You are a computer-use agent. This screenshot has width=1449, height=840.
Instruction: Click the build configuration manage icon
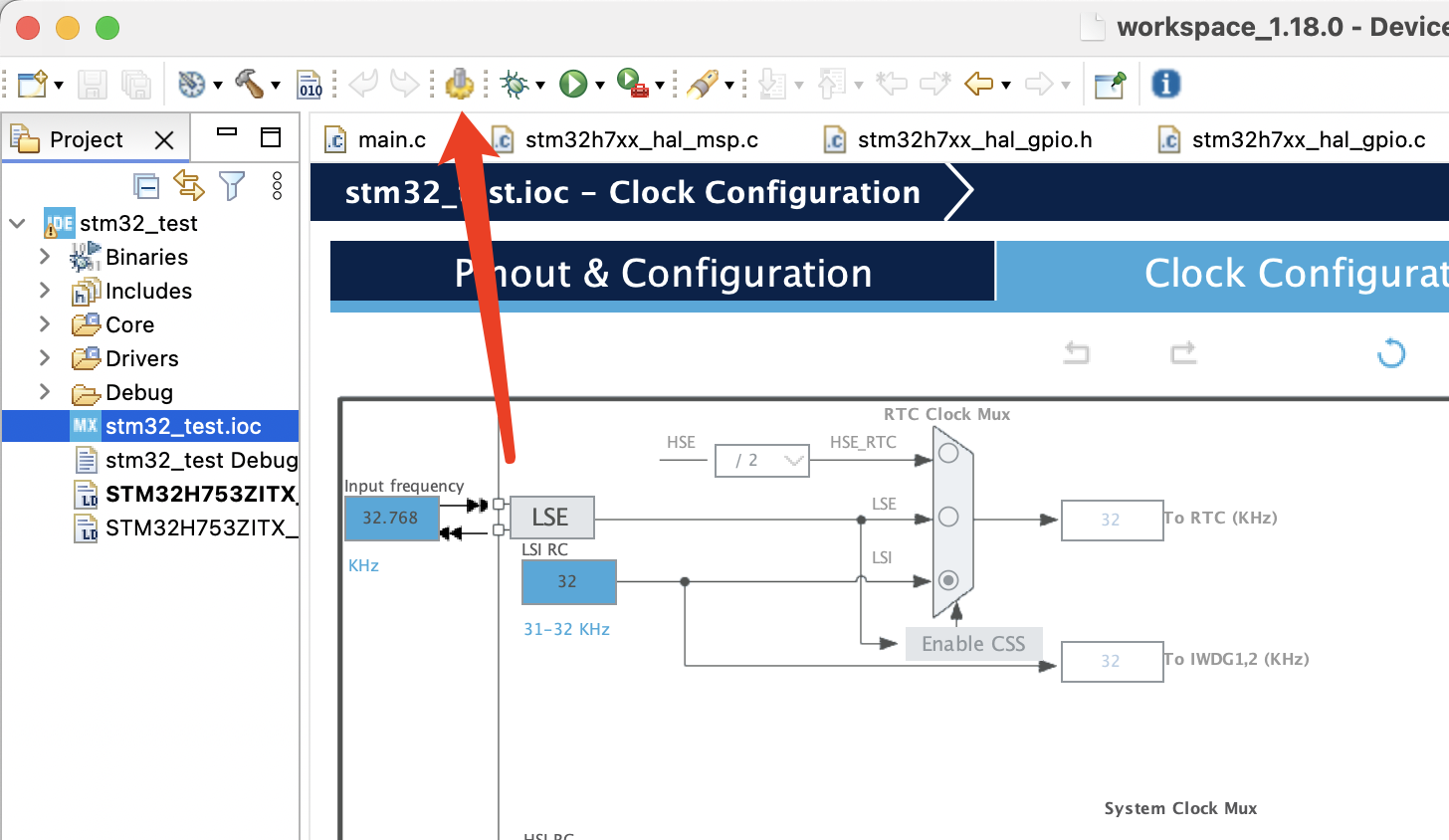pyautogui.click(x=191, y=85)
